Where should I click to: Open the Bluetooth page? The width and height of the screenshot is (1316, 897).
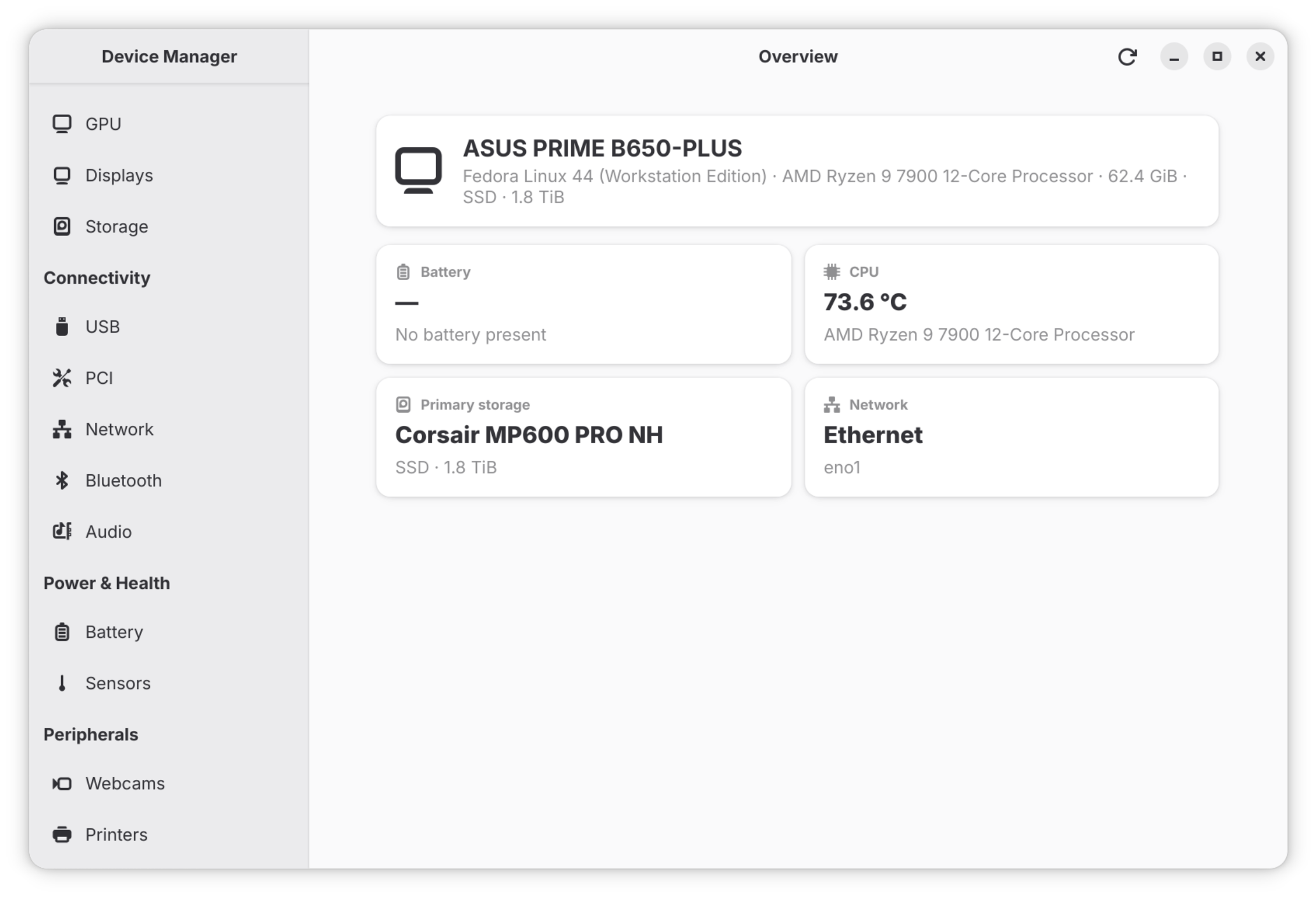click(x=169, y=481)
